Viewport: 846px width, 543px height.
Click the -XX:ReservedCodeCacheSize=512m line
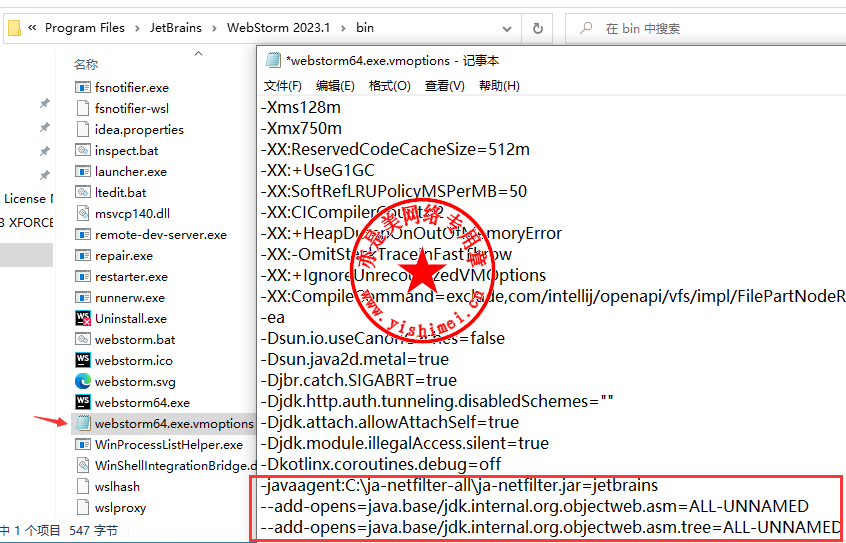[395, 150]
